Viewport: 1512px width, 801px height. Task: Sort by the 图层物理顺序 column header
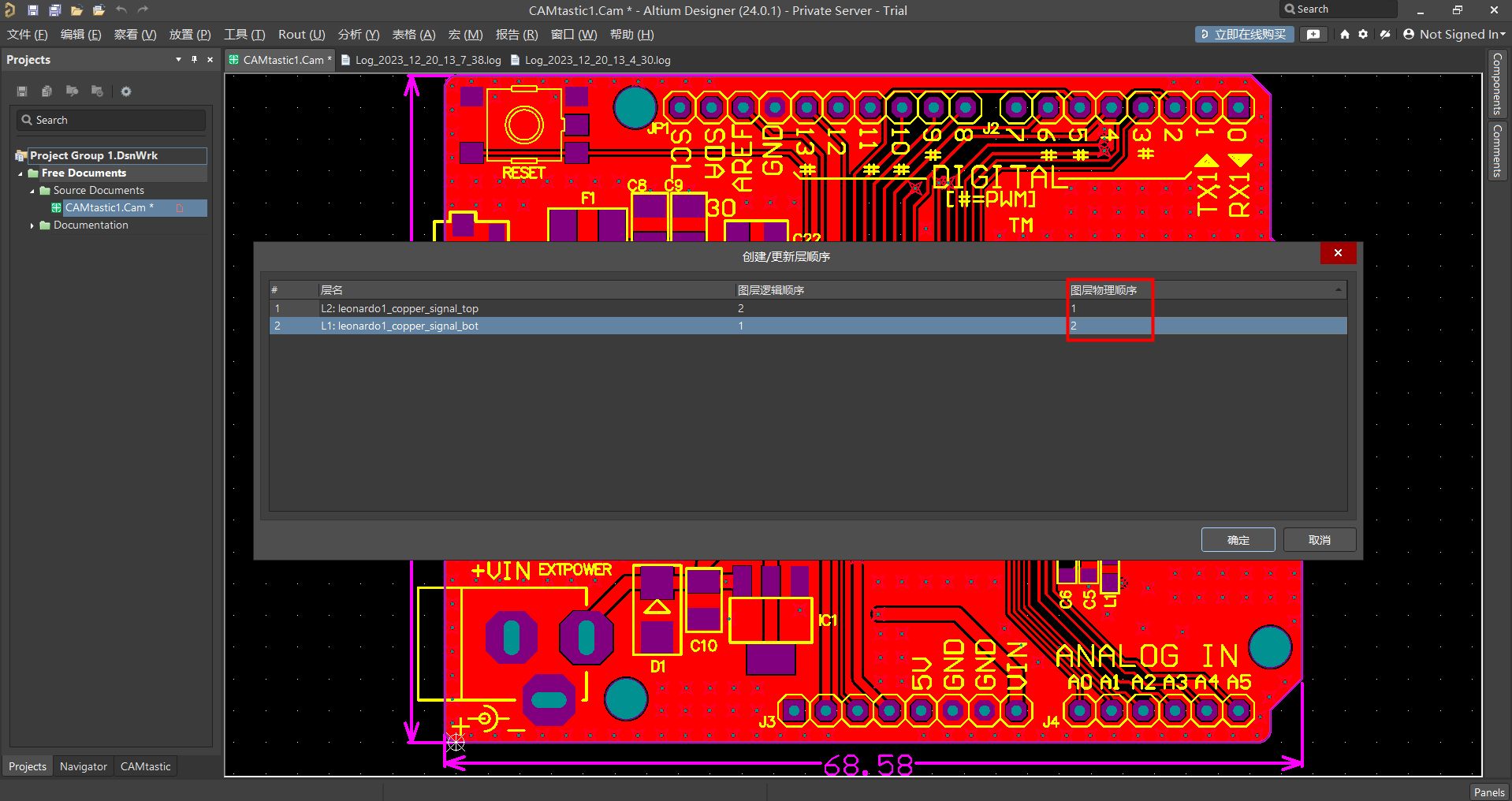click(x=1104, y=290)
